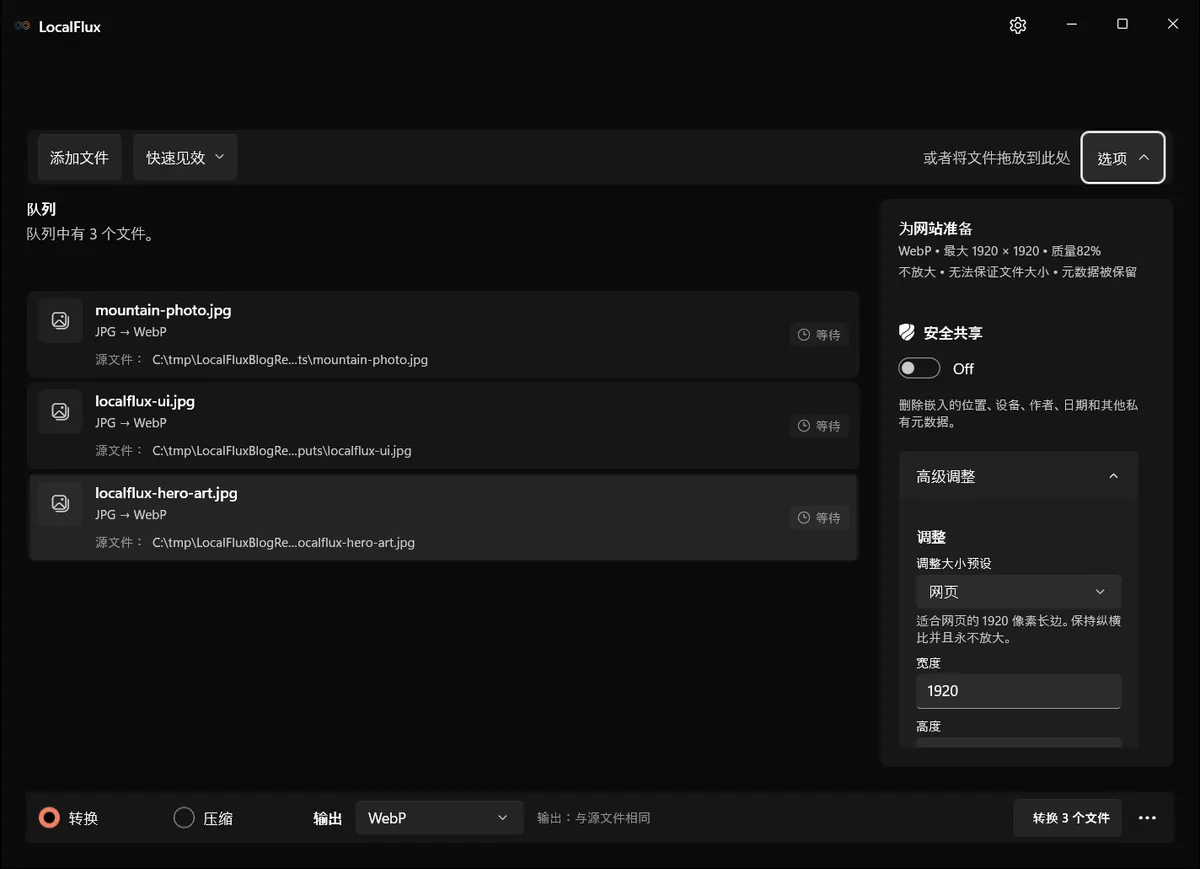The height and width of the screenshot is (869, 1200).
Task: Click the 输出:与源文件相同 text
Action: [593, 818]
